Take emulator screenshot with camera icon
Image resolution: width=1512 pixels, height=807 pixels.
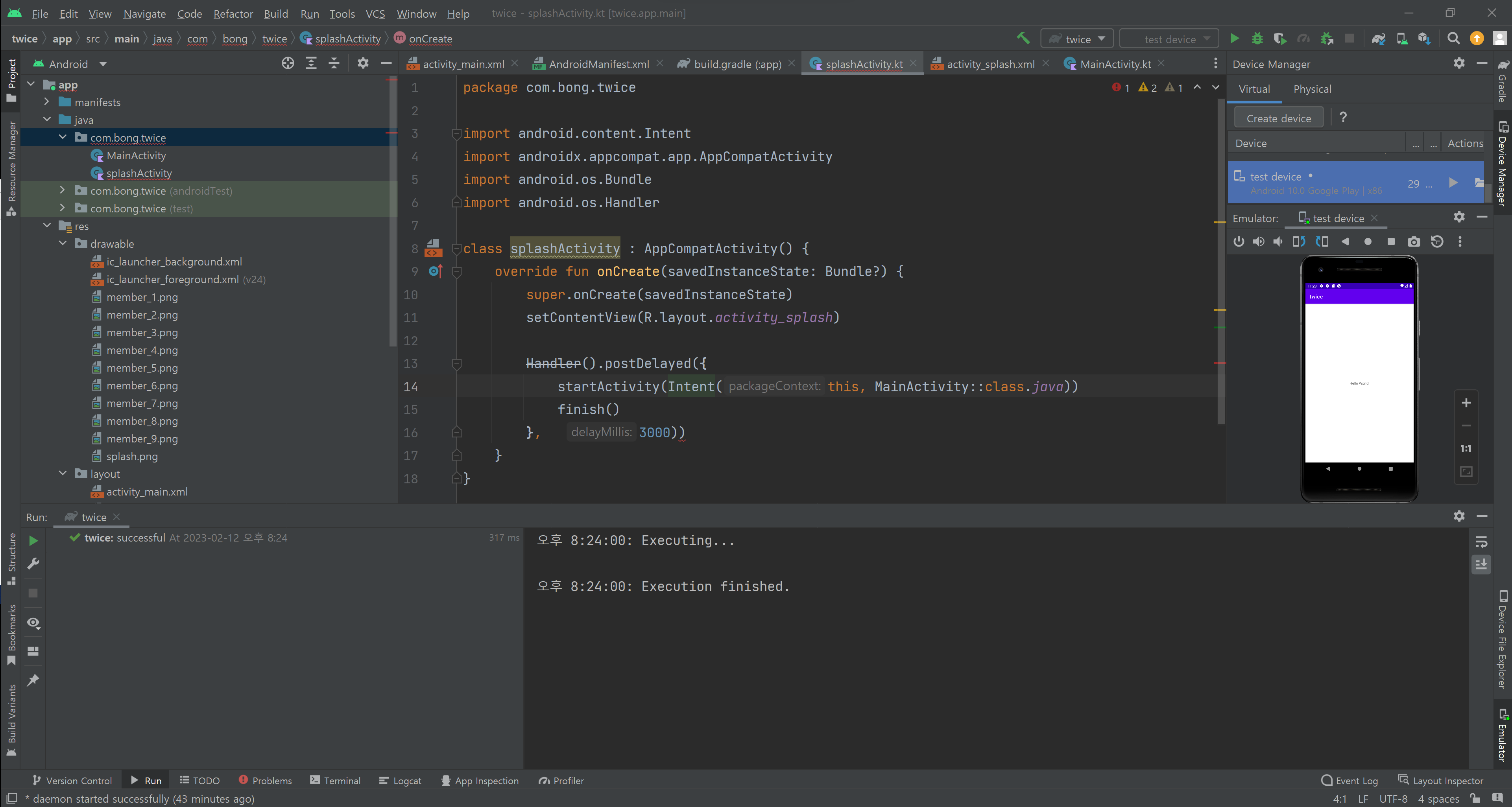[x=1414, y=241]
